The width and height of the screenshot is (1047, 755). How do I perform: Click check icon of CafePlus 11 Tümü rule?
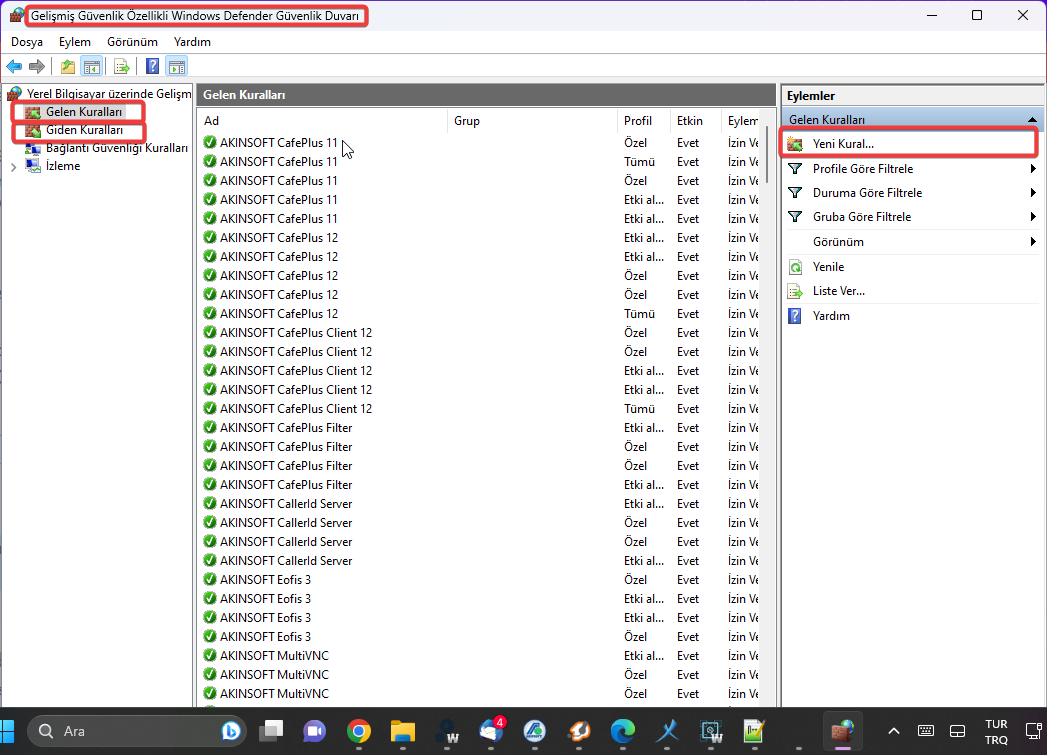[210, 161]
